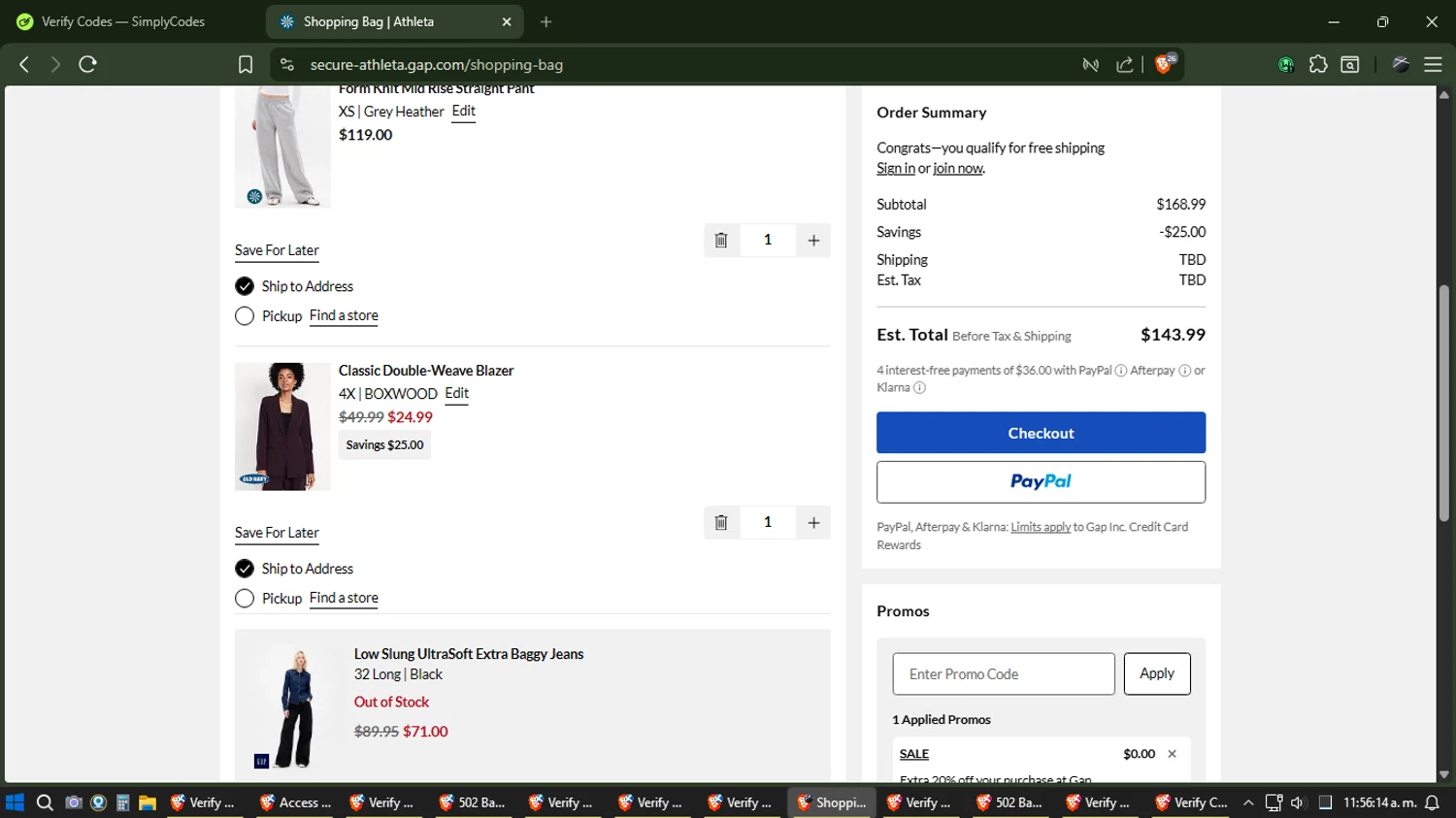The width and height of the screenshot is (1456, 818).
Task: Click the trash icon for Form Knit Pant
Action: tap(721, 240)
